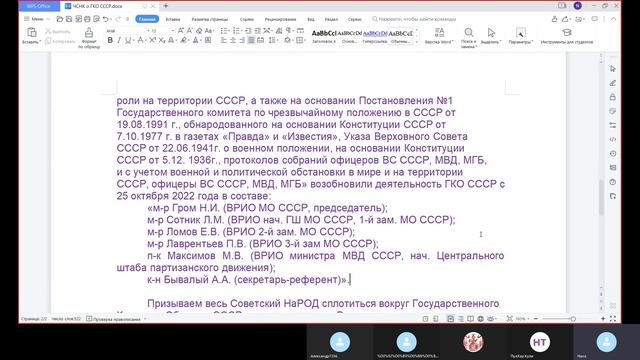The height and width of the screenshot is (360, 640).
Task: Click the lock icon in right sidebar
Action: click(x=613, y=97)
